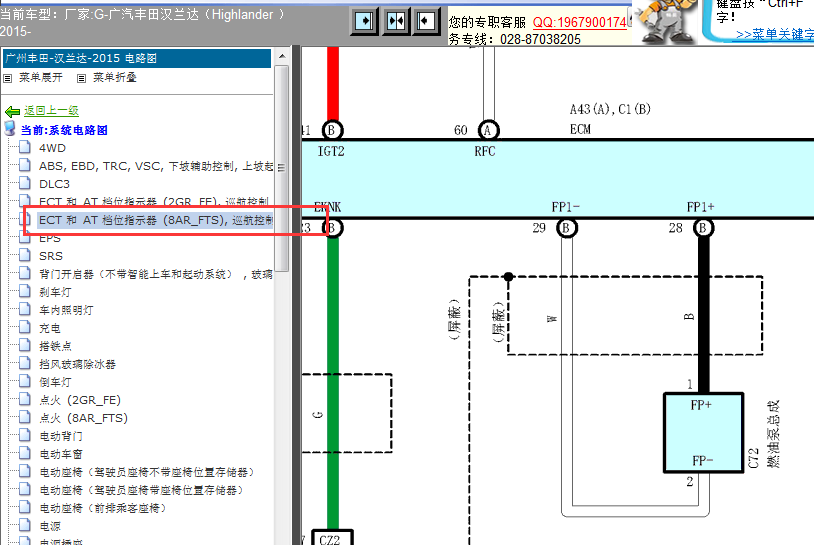Click the document icon beside 电动背门
The width and height of the screenshot is (814, 545).
[x=24, y=434]
